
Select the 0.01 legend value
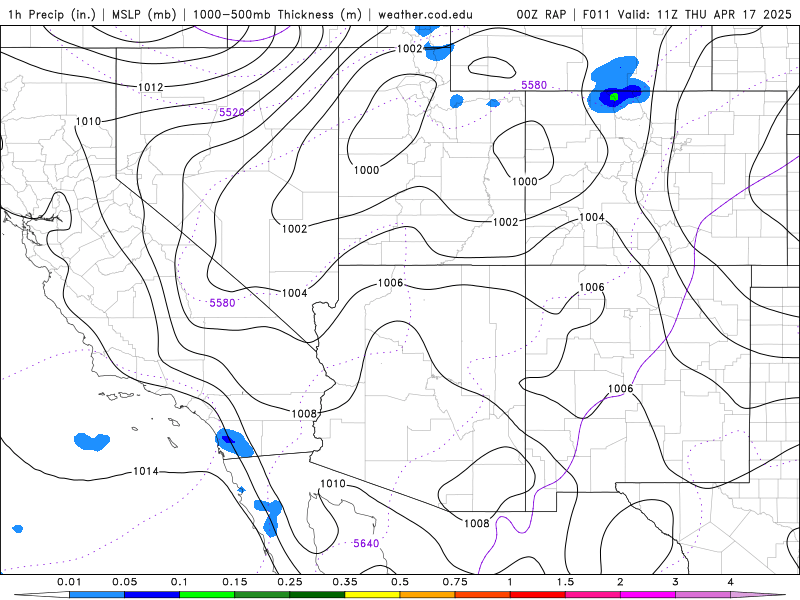click(x=69, y=582)
